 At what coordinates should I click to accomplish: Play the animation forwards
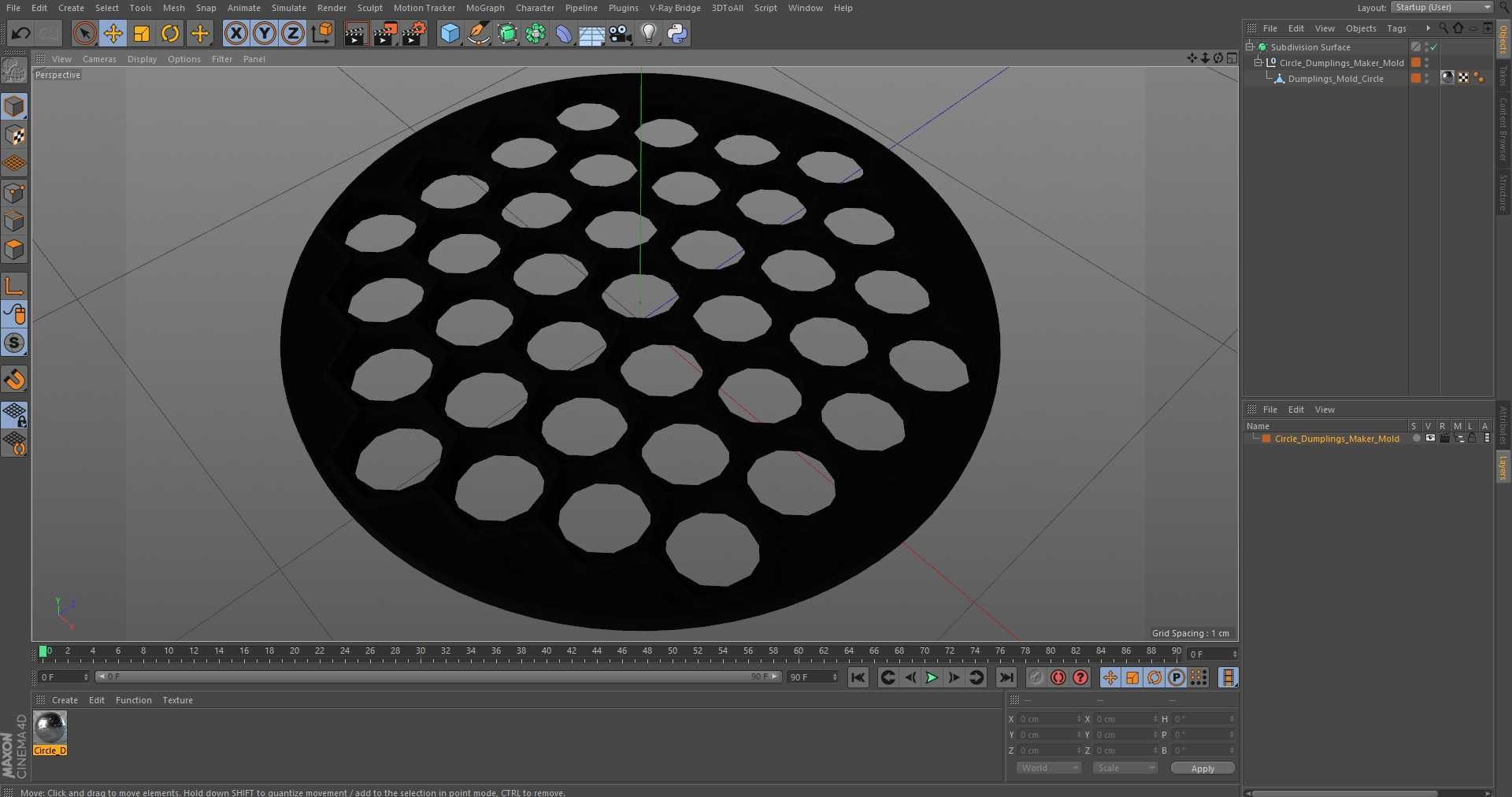[x=932, y=677]
